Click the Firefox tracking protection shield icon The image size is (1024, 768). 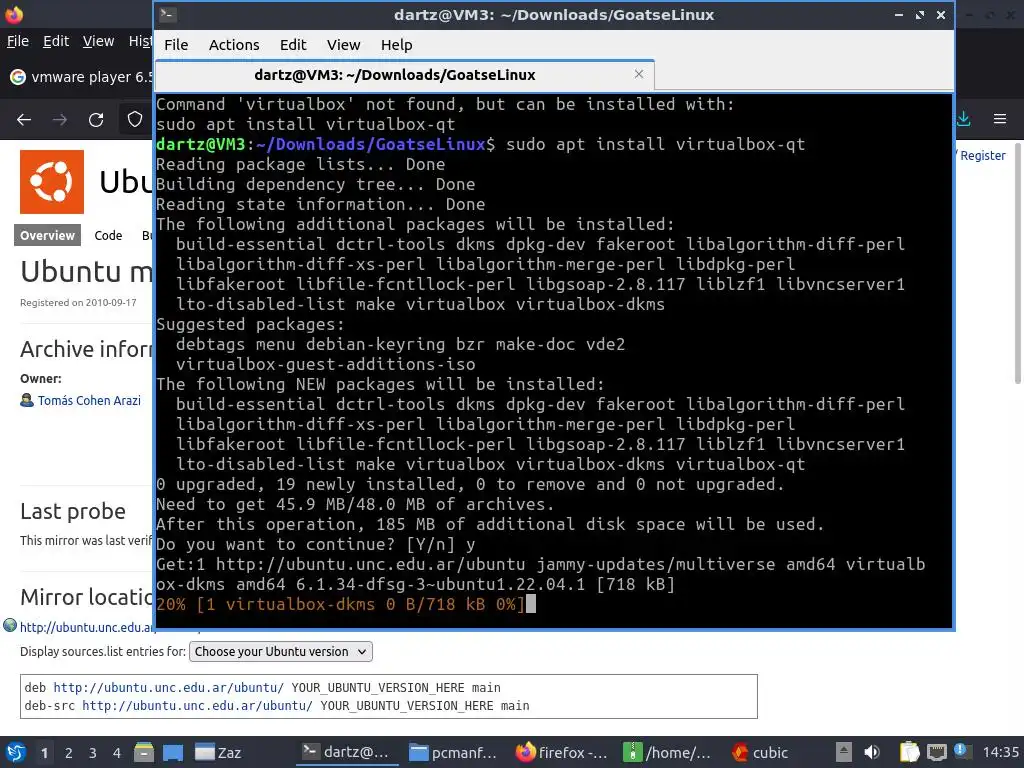135,119
